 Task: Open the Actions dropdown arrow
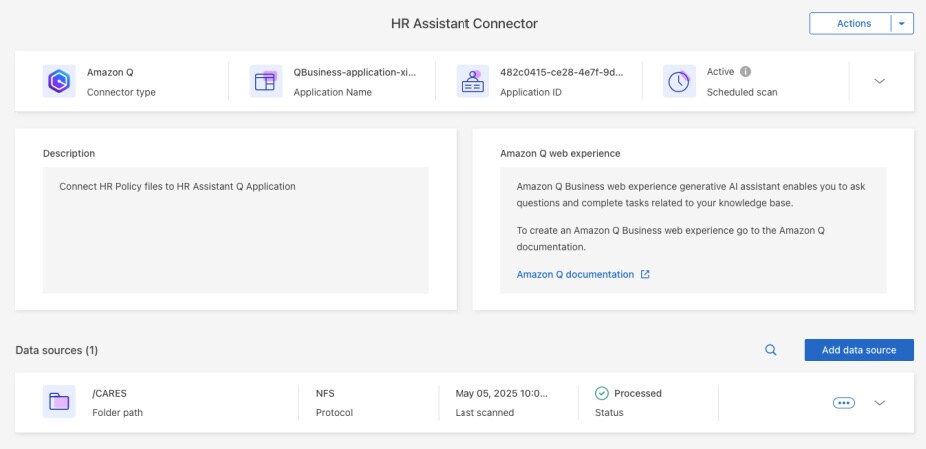903,24
